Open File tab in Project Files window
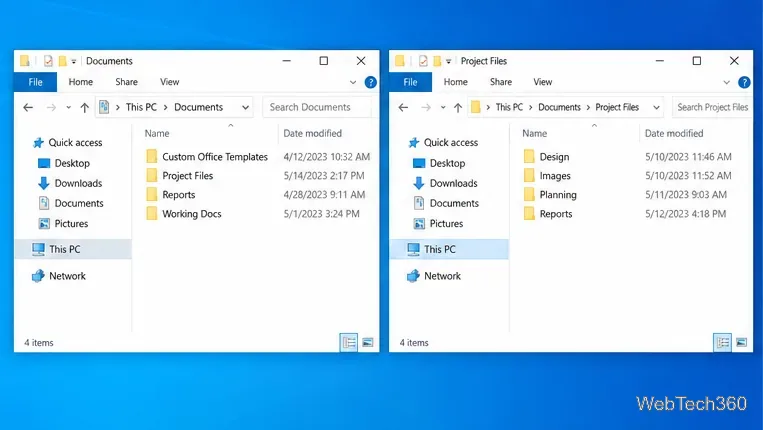Screen dimensions: 763x430 (x=410, y=82)
